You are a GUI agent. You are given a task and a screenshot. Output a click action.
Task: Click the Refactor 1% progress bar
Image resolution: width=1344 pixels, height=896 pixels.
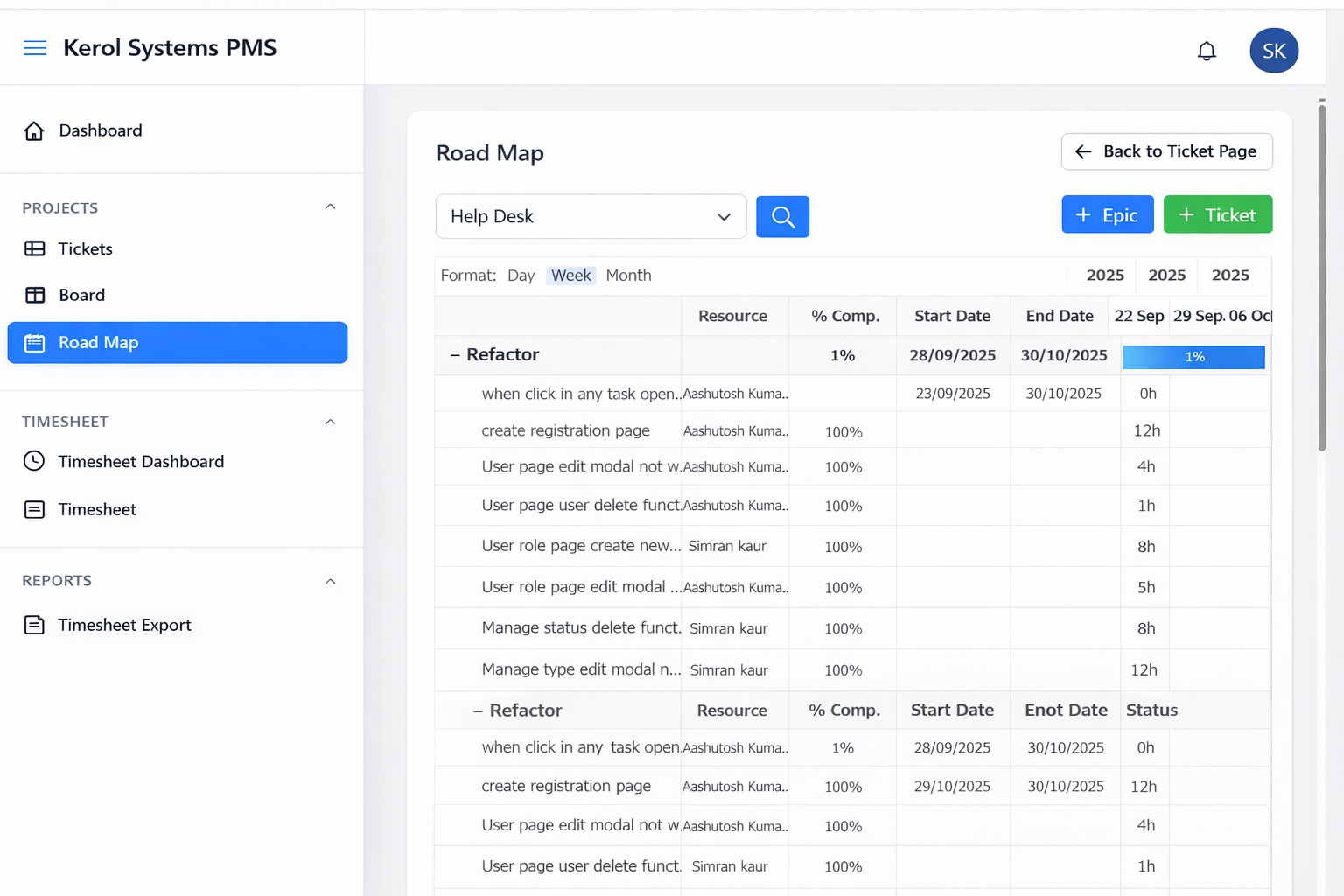[x=1193, y=357]
